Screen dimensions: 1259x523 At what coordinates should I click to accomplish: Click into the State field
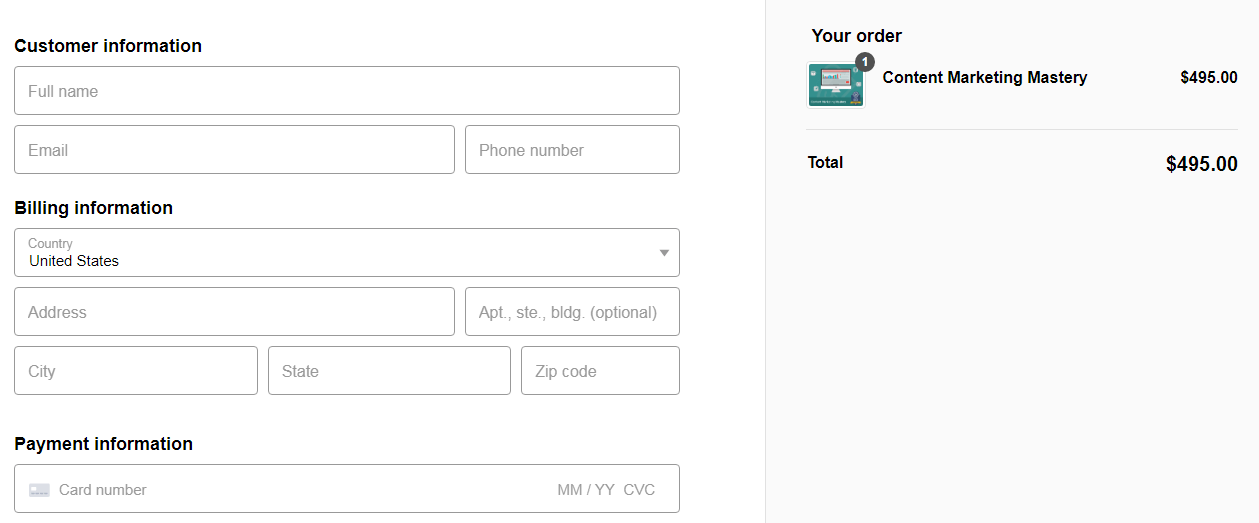[389, 371]
